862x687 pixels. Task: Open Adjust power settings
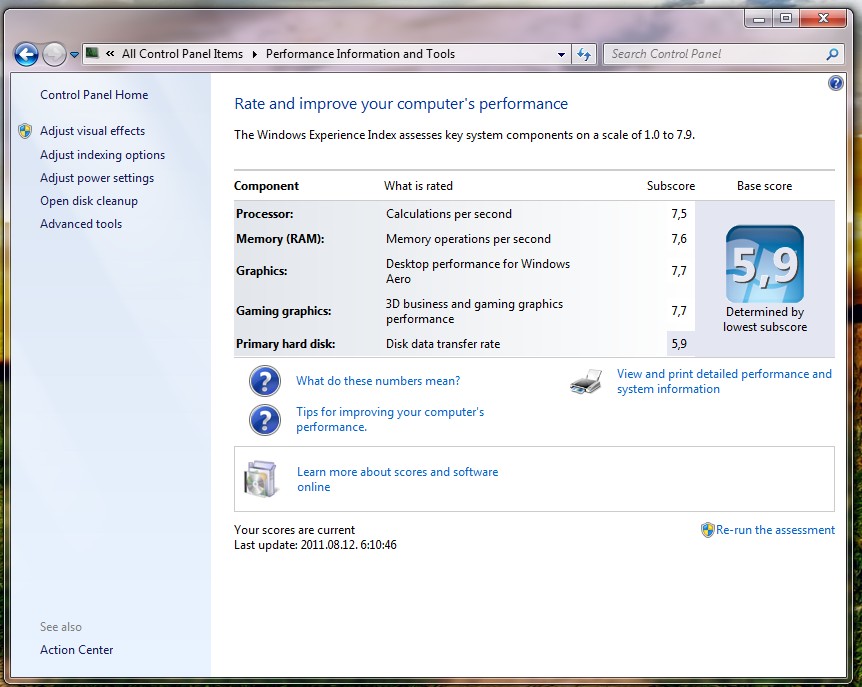[97, 178]
